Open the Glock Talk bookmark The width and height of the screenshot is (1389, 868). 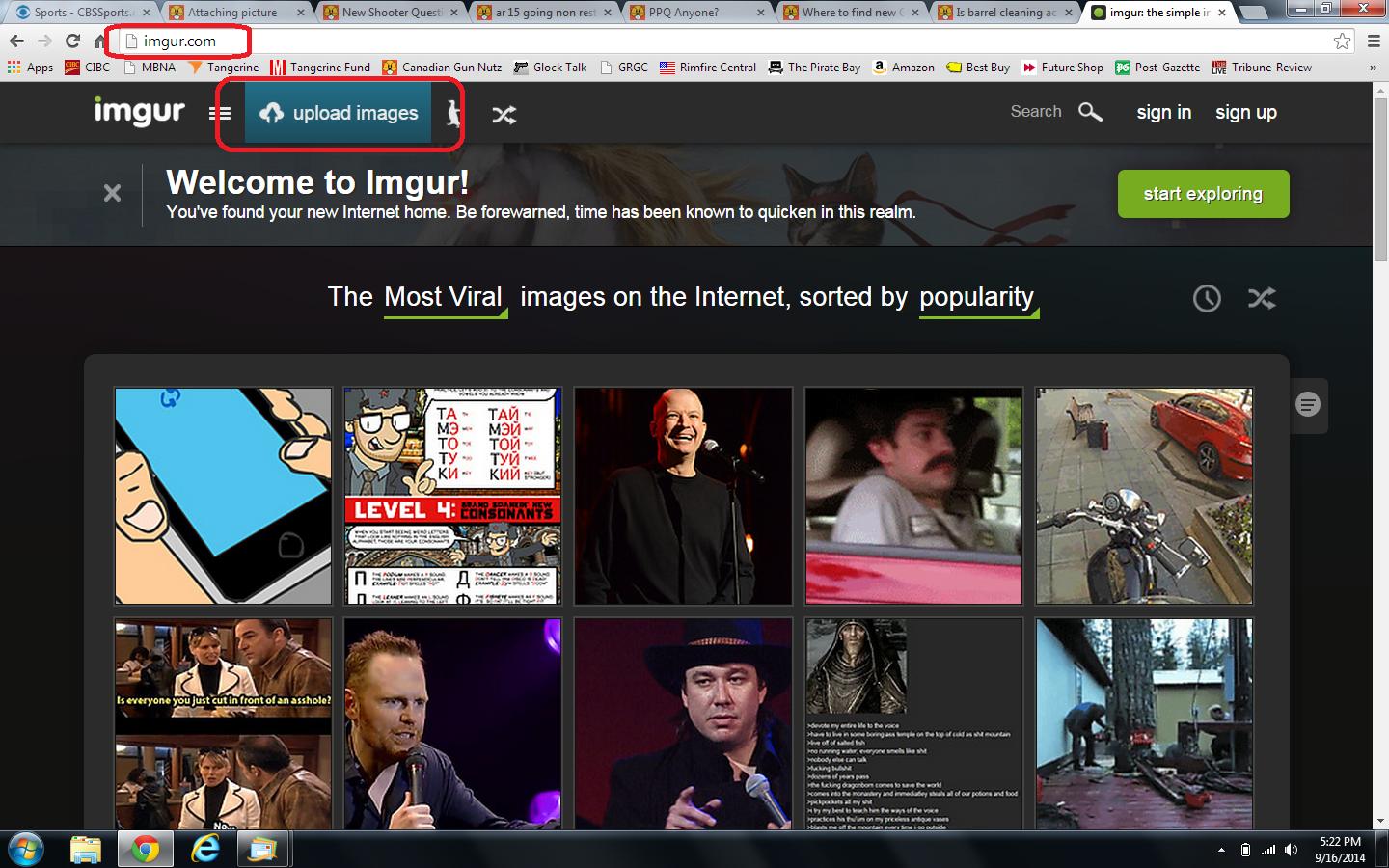551,68
